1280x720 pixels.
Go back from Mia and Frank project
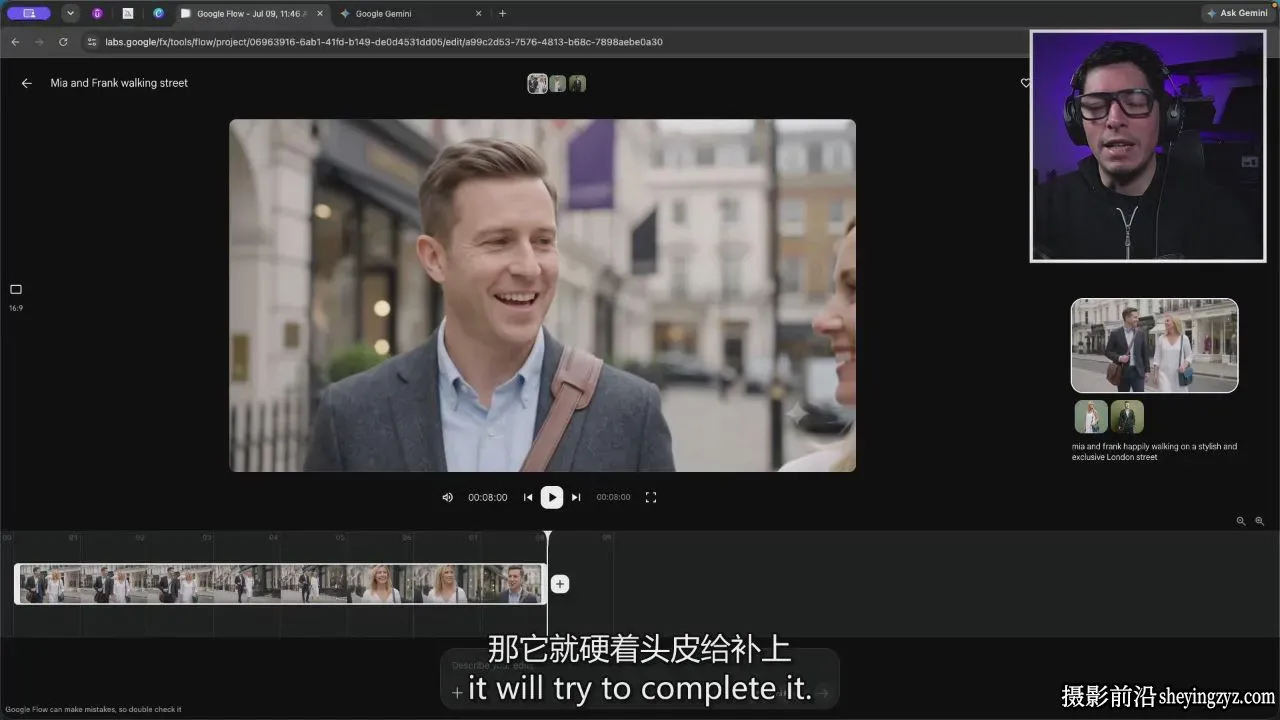[x=27, y=83]
